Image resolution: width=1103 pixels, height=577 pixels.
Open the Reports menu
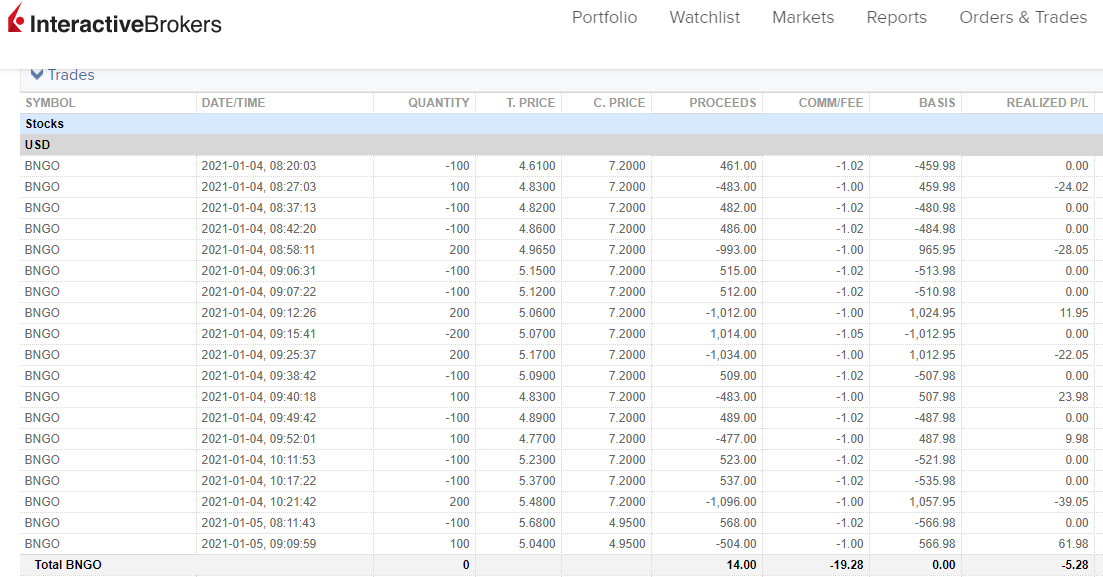point(896,18)
